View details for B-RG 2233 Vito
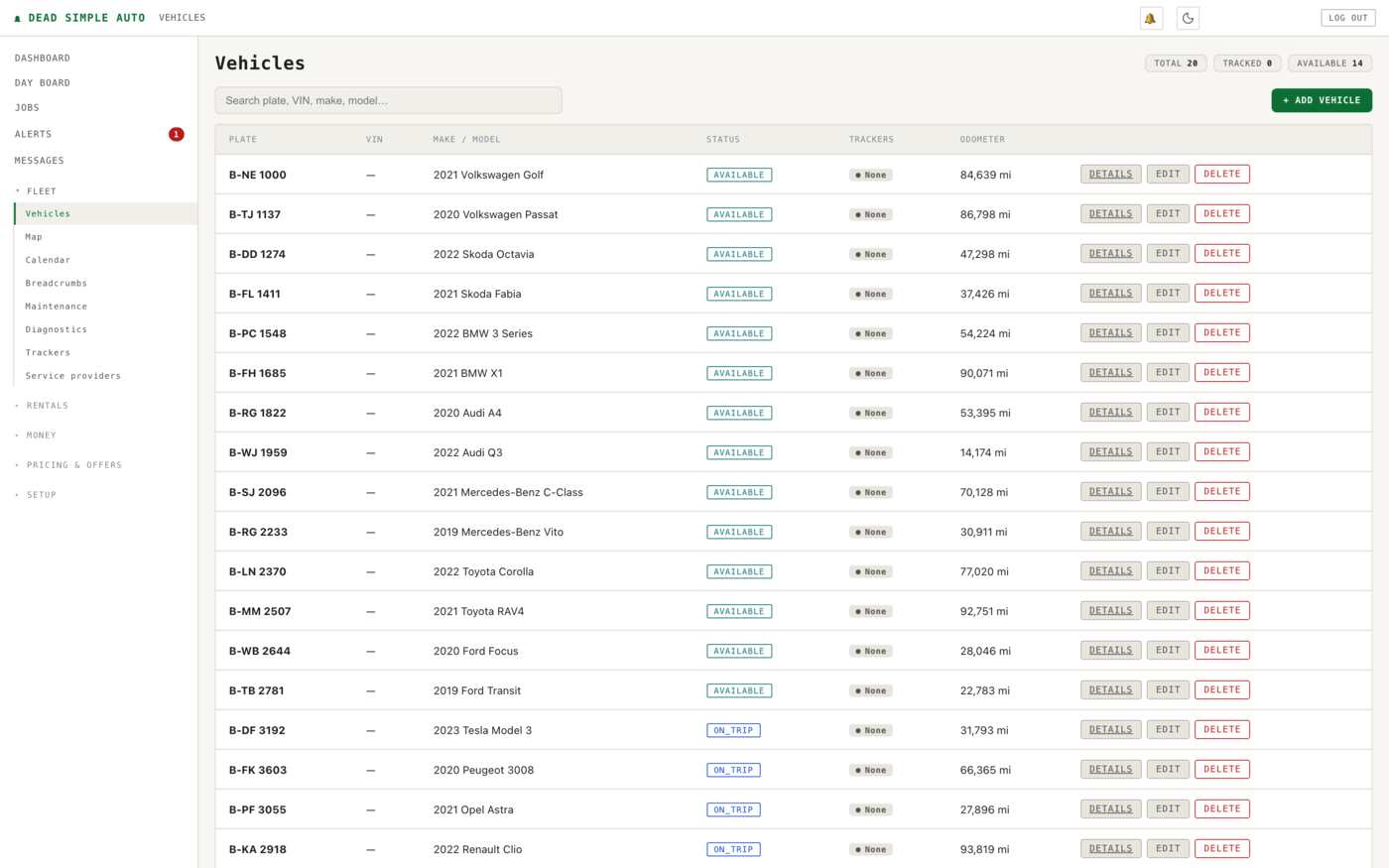 (x=1110, y=531)
